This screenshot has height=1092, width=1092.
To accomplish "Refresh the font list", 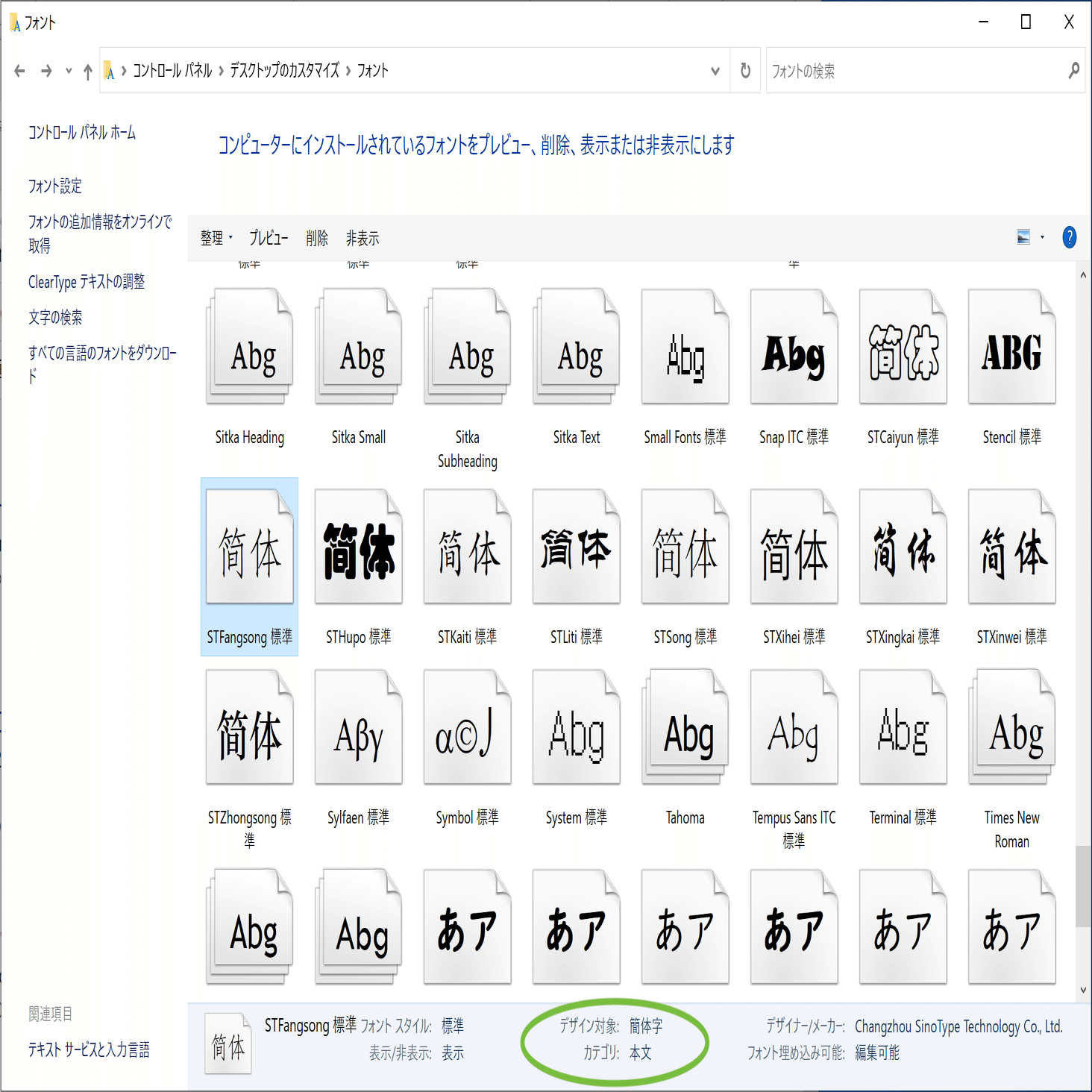I will tap(744, 71).
